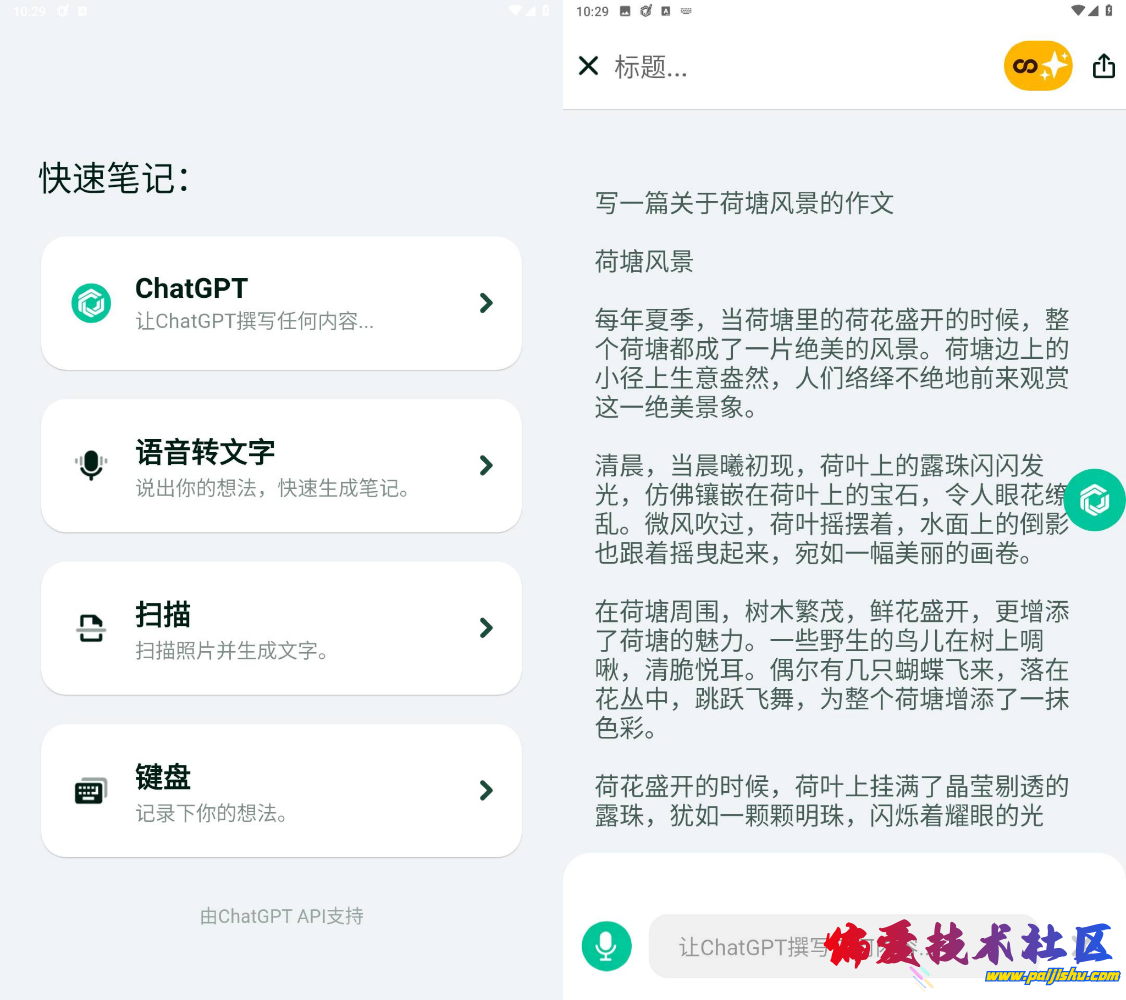The width and height of the screenshot is (1126, 1000).
Task: Open the chevron on 键盘 card
Action: coord(486,791)
